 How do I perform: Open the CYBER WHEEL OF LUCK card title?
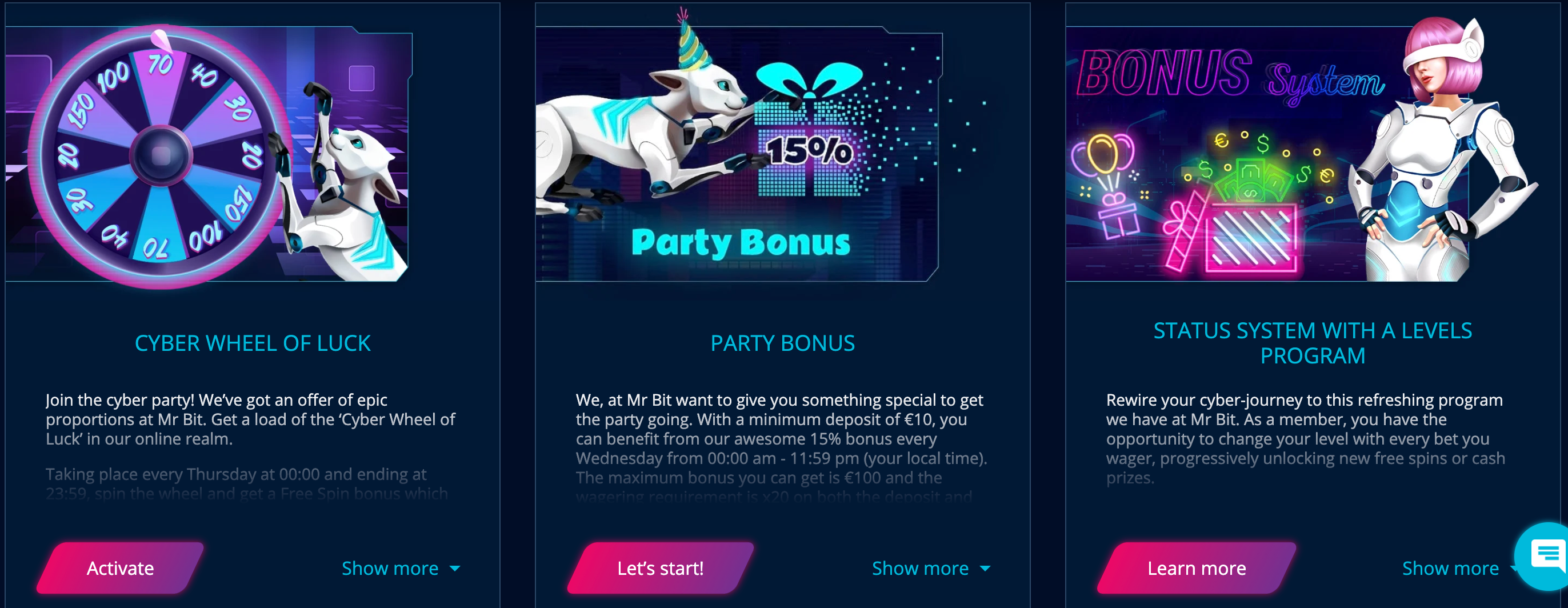[x=253, y=343]
